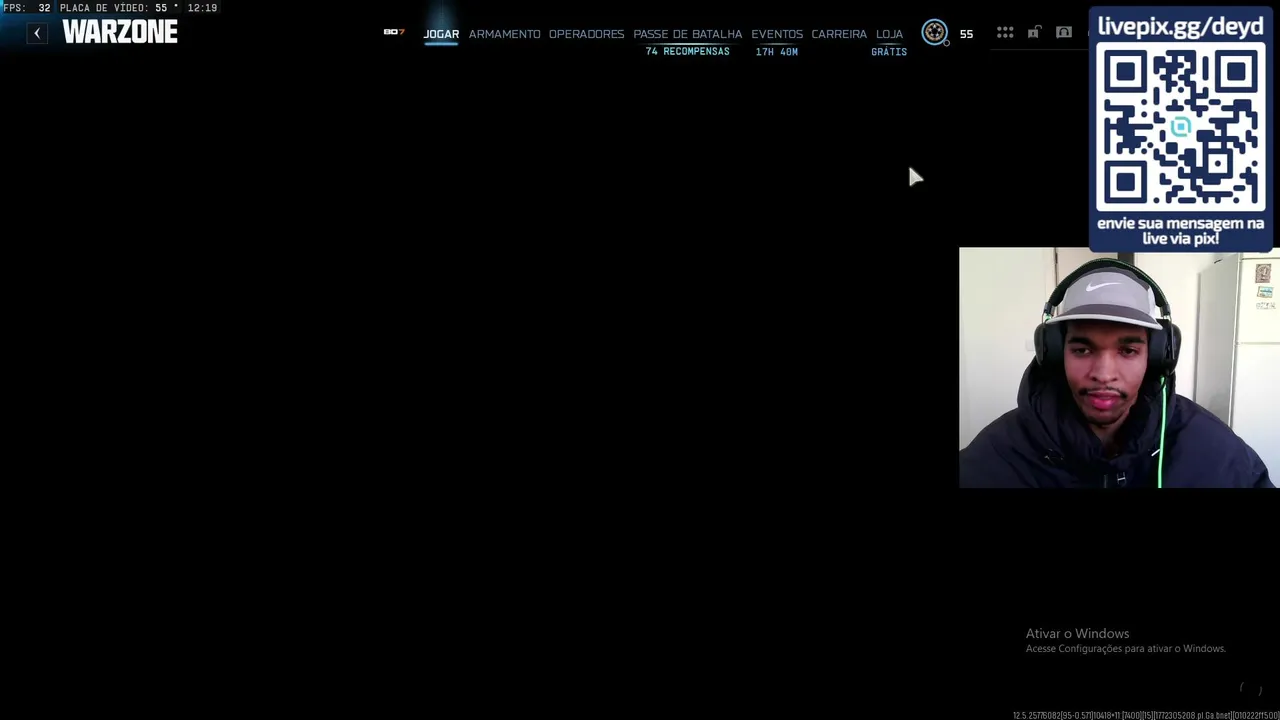1280x720 pixels.
Task: Click the padlock icon in the top bar
Action: pyautogui.click(x=1034, y=32)
